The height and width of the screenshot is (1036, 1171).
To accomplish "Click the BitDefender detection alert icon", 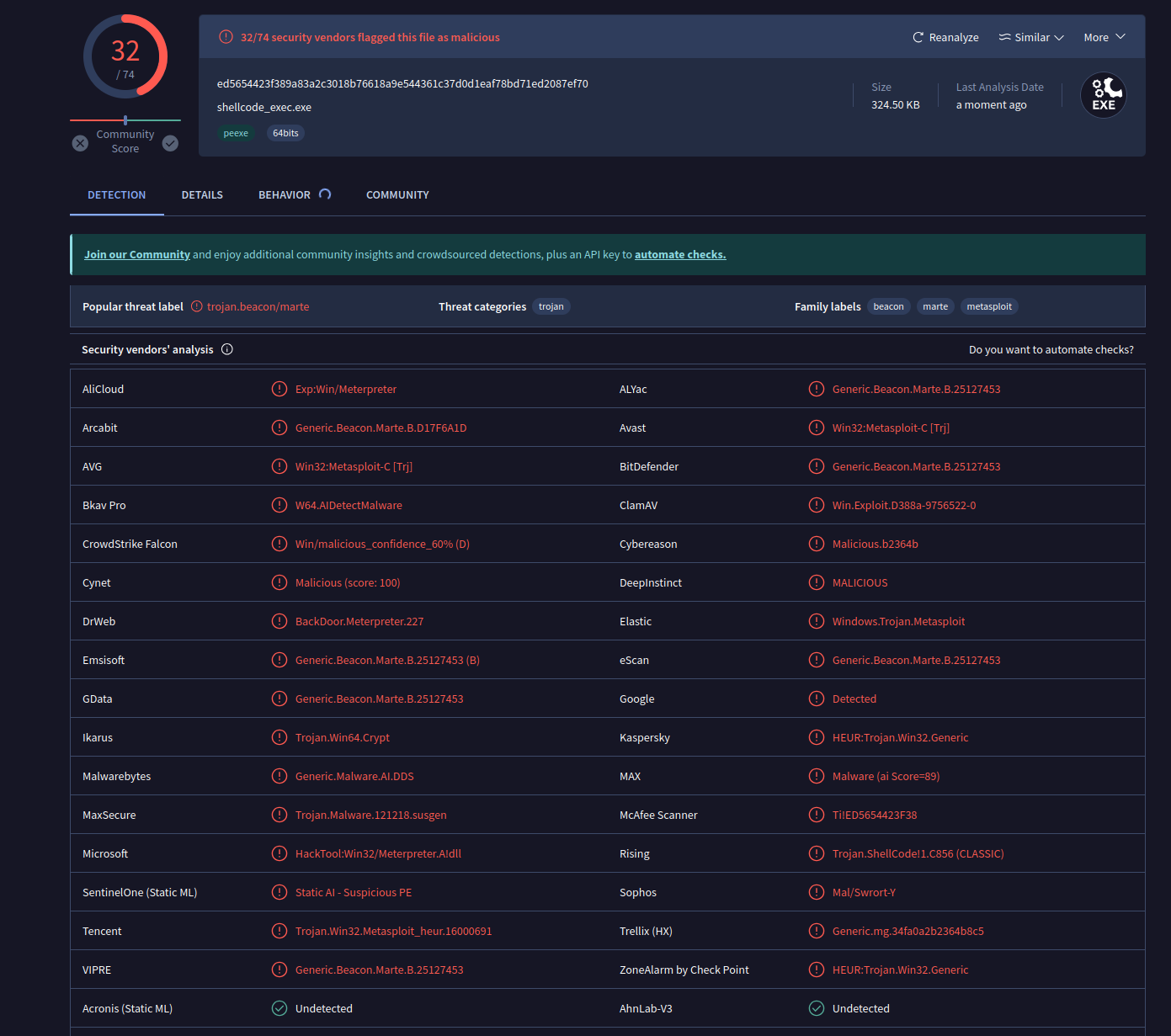I will point(817,466).
